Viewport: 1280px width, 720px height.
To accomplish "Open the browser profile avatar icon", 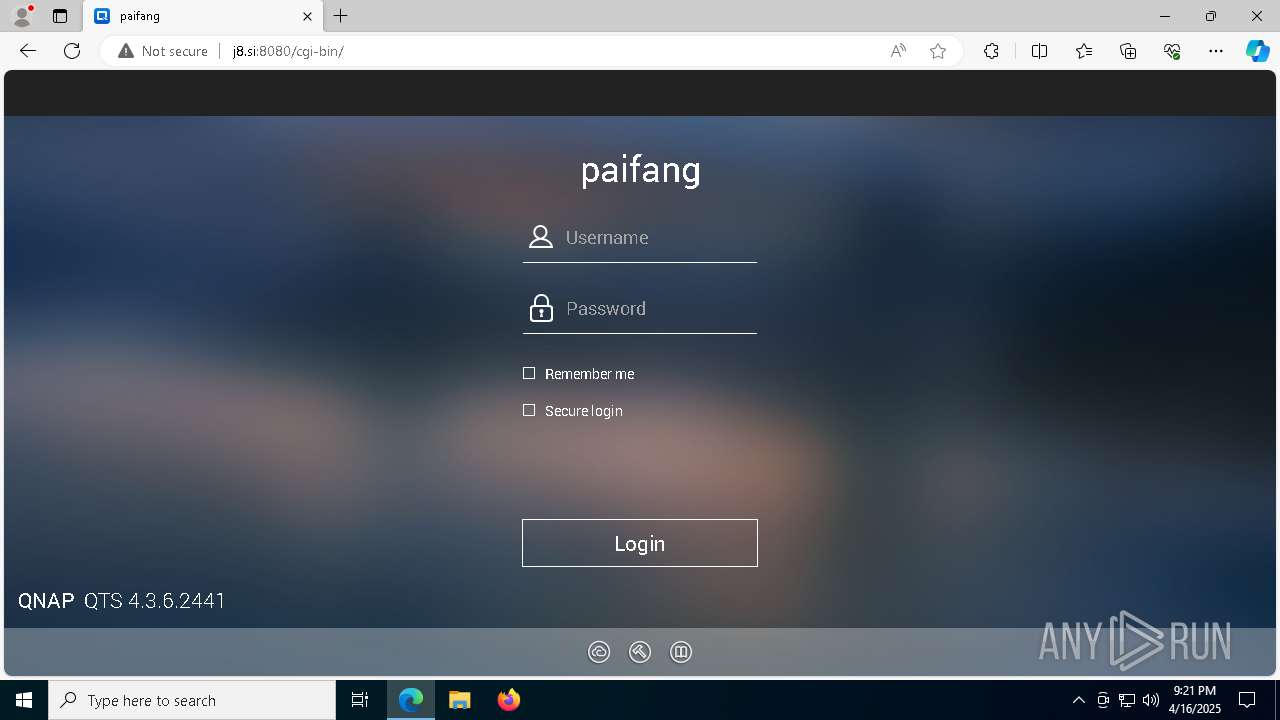I will pos(22,16).
